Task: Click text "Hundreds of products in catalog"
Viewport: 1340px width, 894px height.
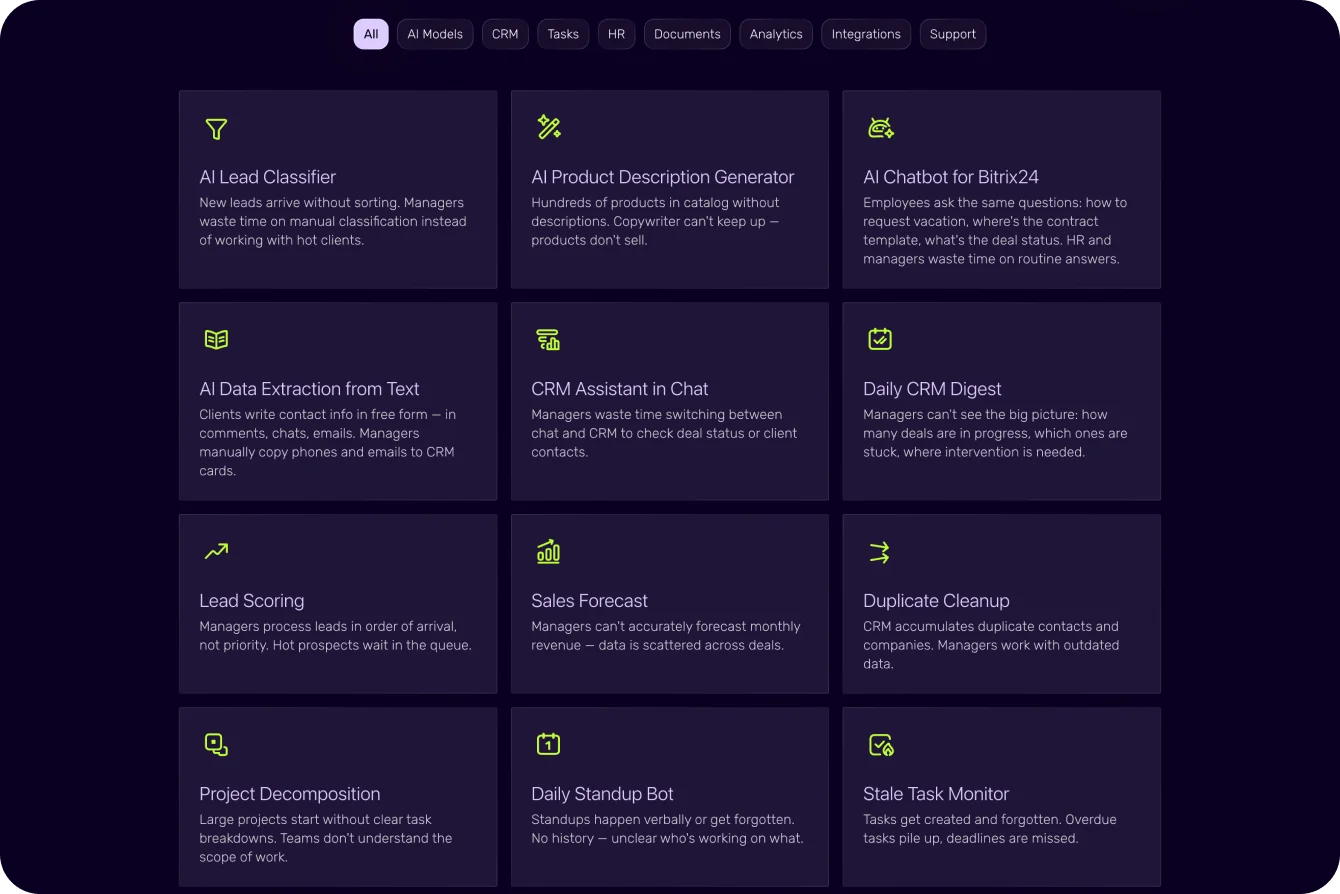Action: tap(630, 203)
